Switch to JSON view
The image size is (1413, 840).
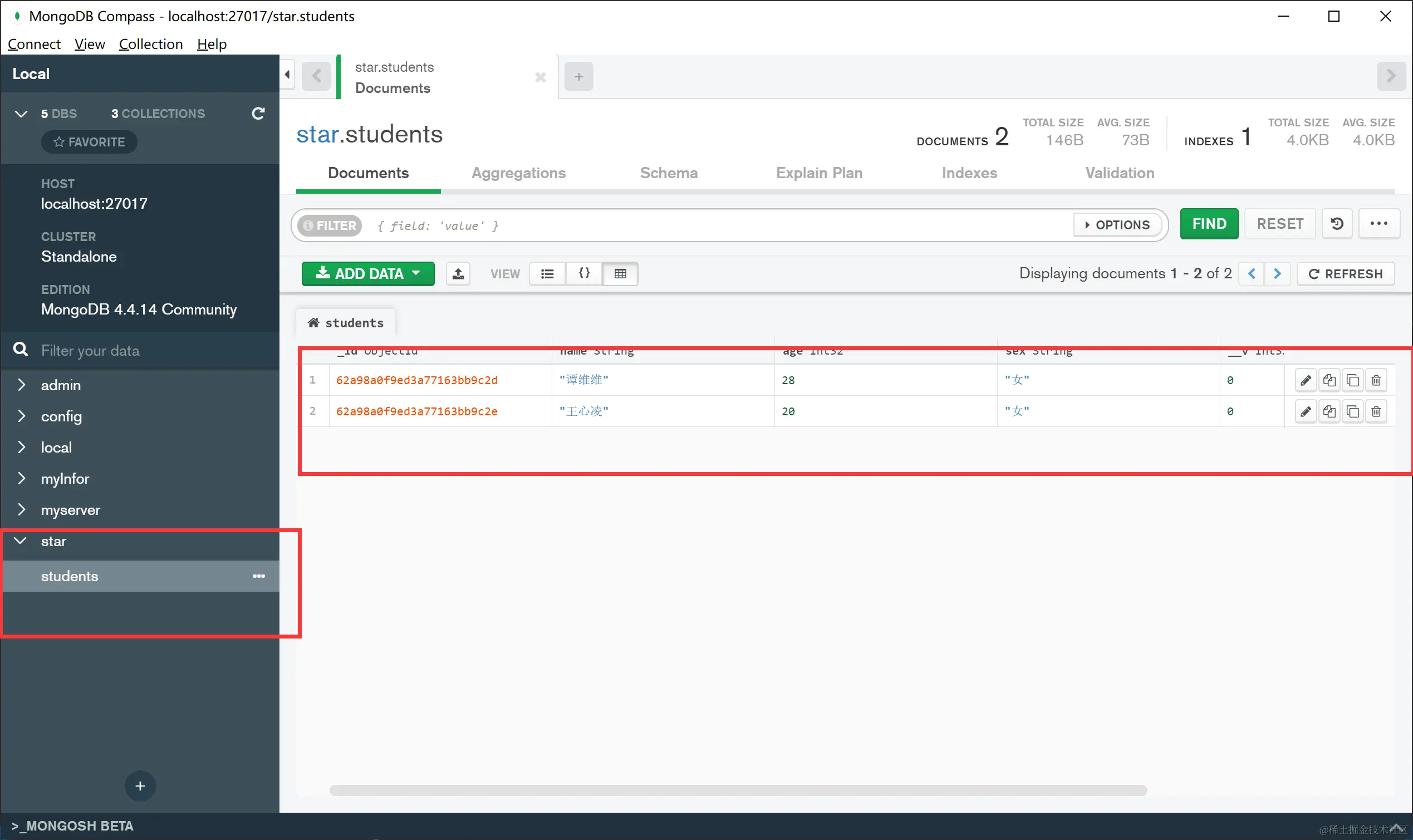pyautogui.click(x=583, y=274)
